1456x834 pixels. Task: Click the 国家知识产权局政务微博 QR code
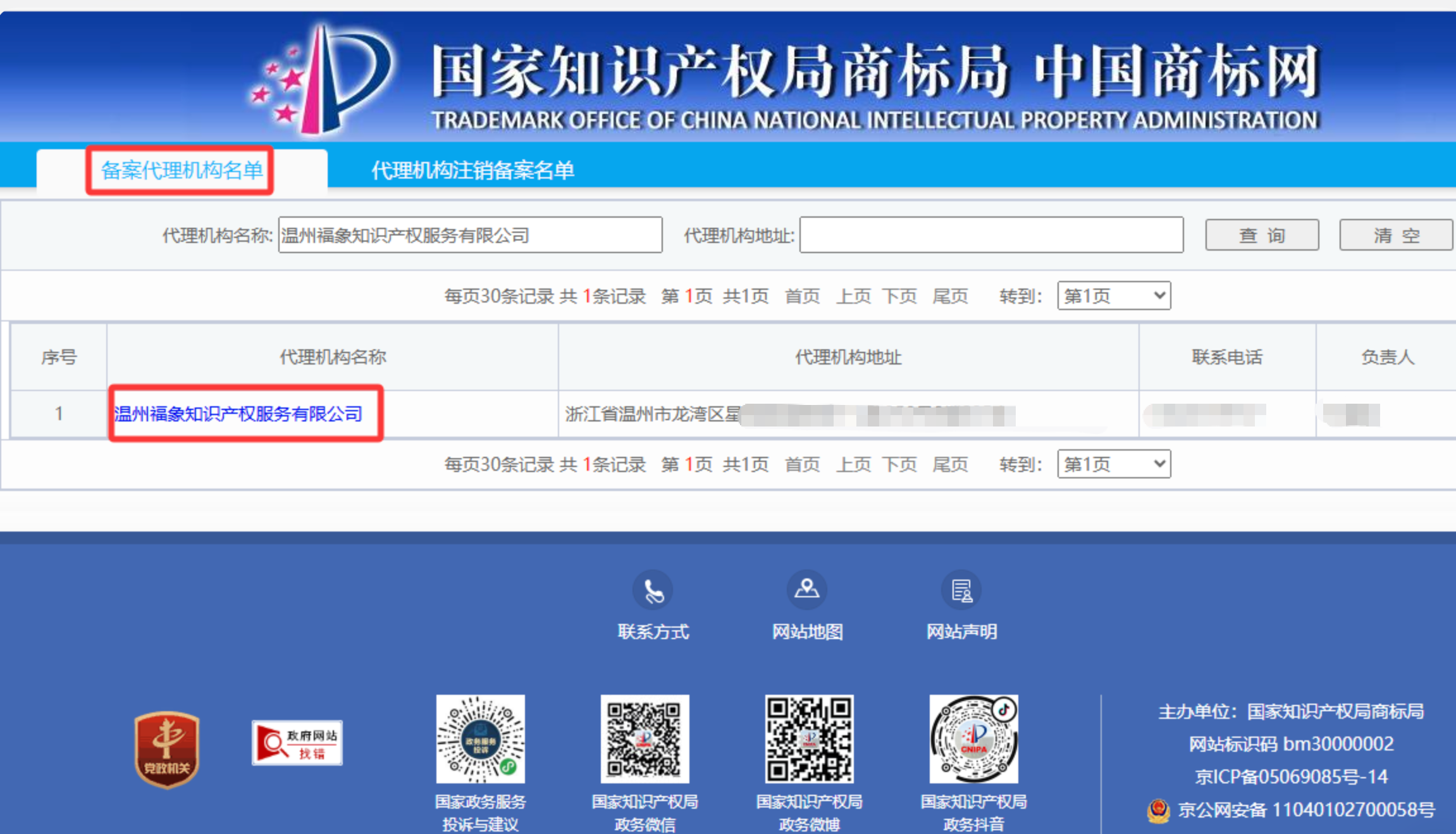(x=809, y=739)
